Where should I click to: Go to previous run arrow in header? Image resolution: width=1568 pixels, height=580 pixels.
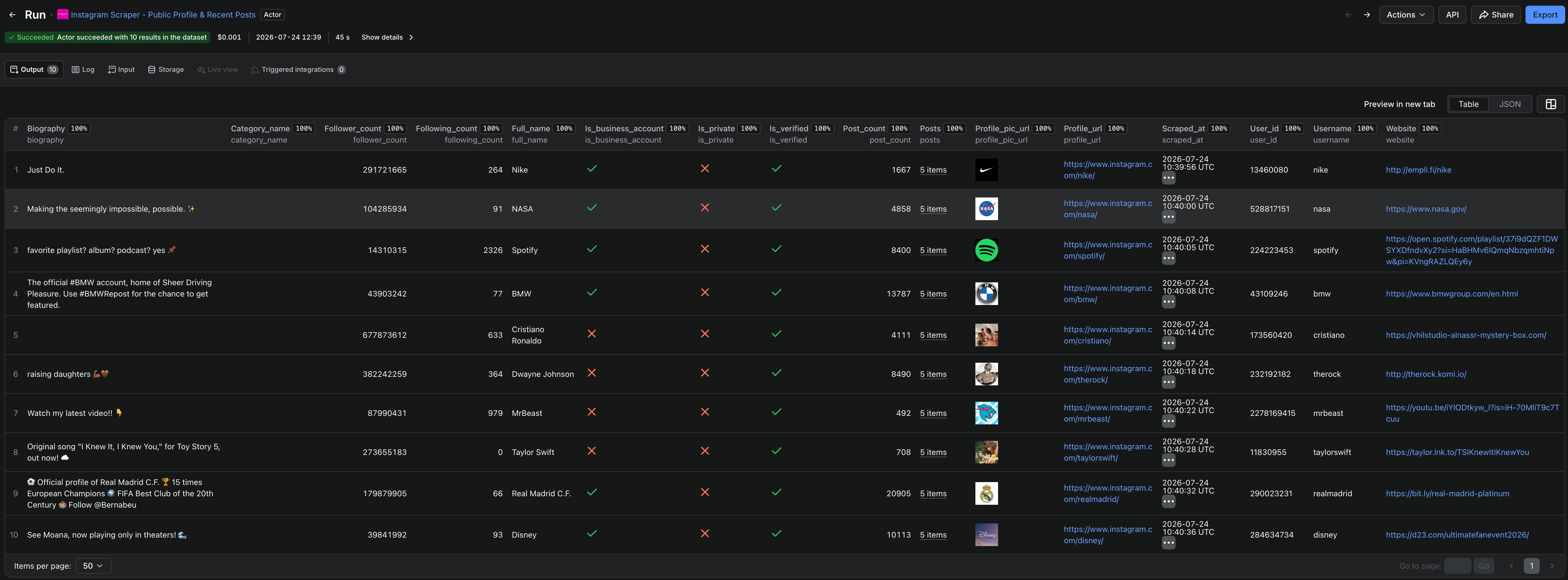(x=1349, y=15)
